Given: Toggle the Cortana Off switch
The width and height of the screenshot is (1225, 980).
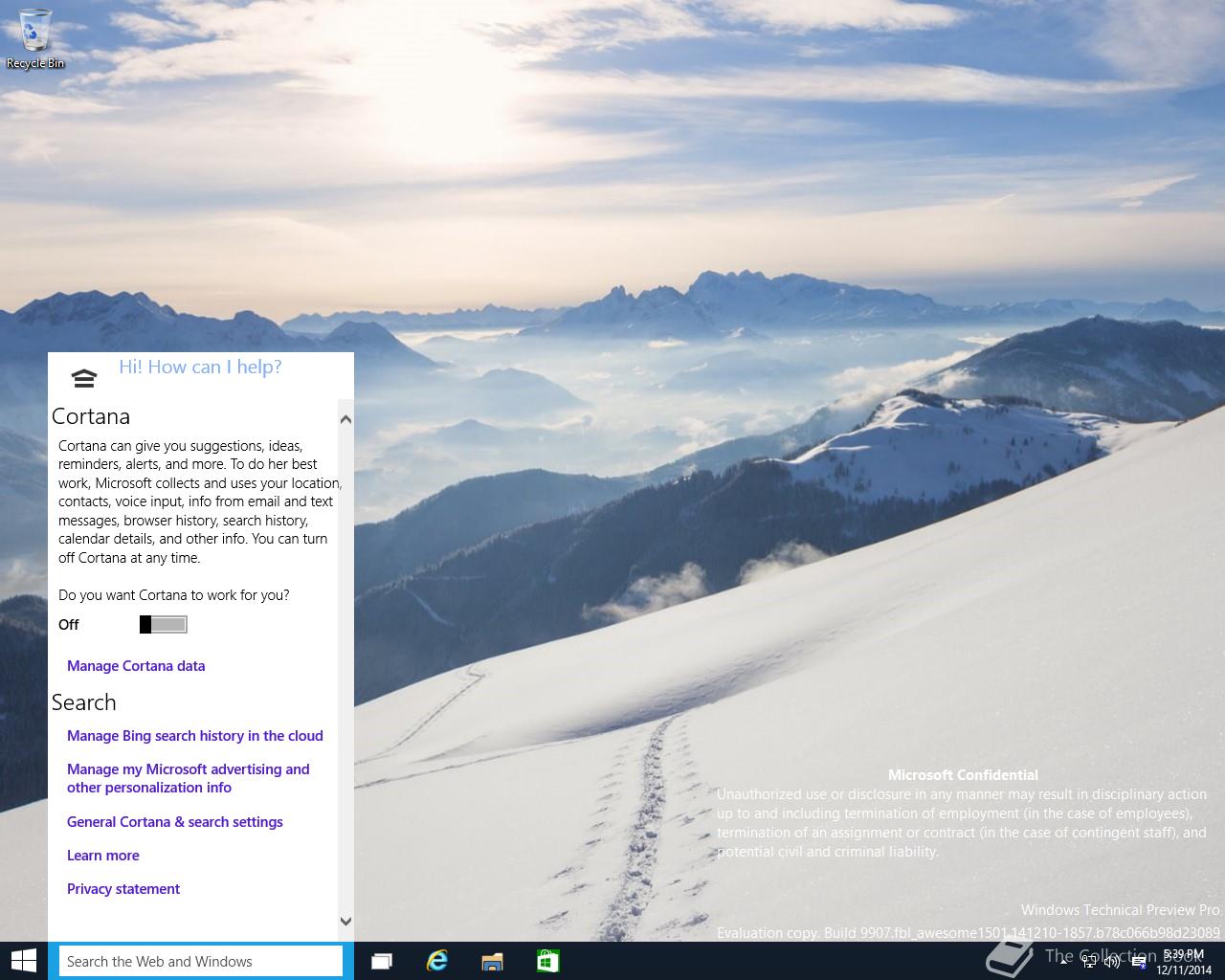Looking at the screenshot, I should pos(164,625).
